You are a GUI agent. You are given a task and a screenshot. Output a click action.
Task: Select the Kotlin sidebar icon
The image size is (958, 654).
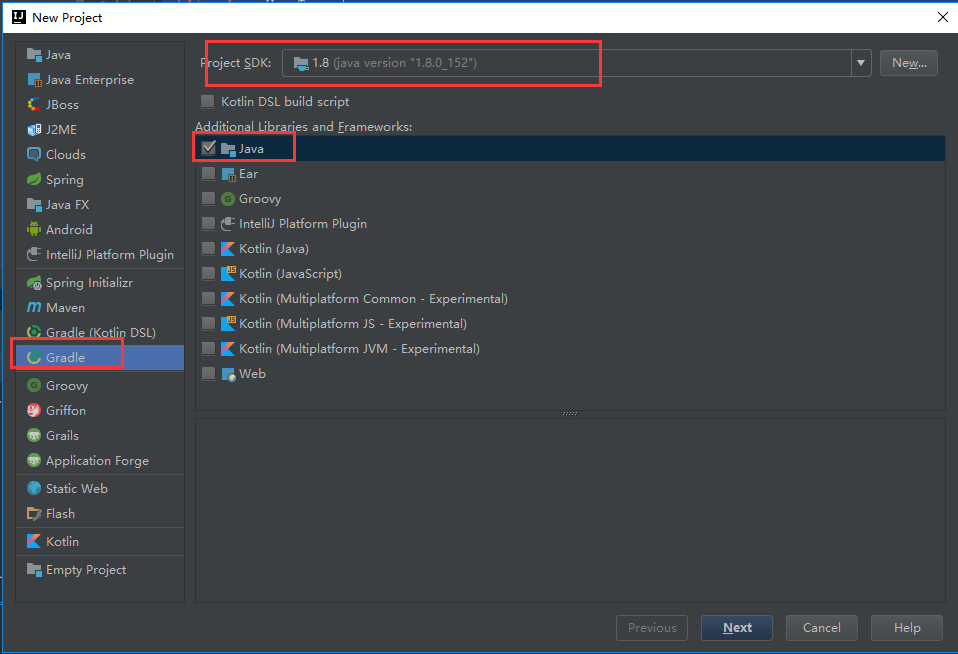34,542
